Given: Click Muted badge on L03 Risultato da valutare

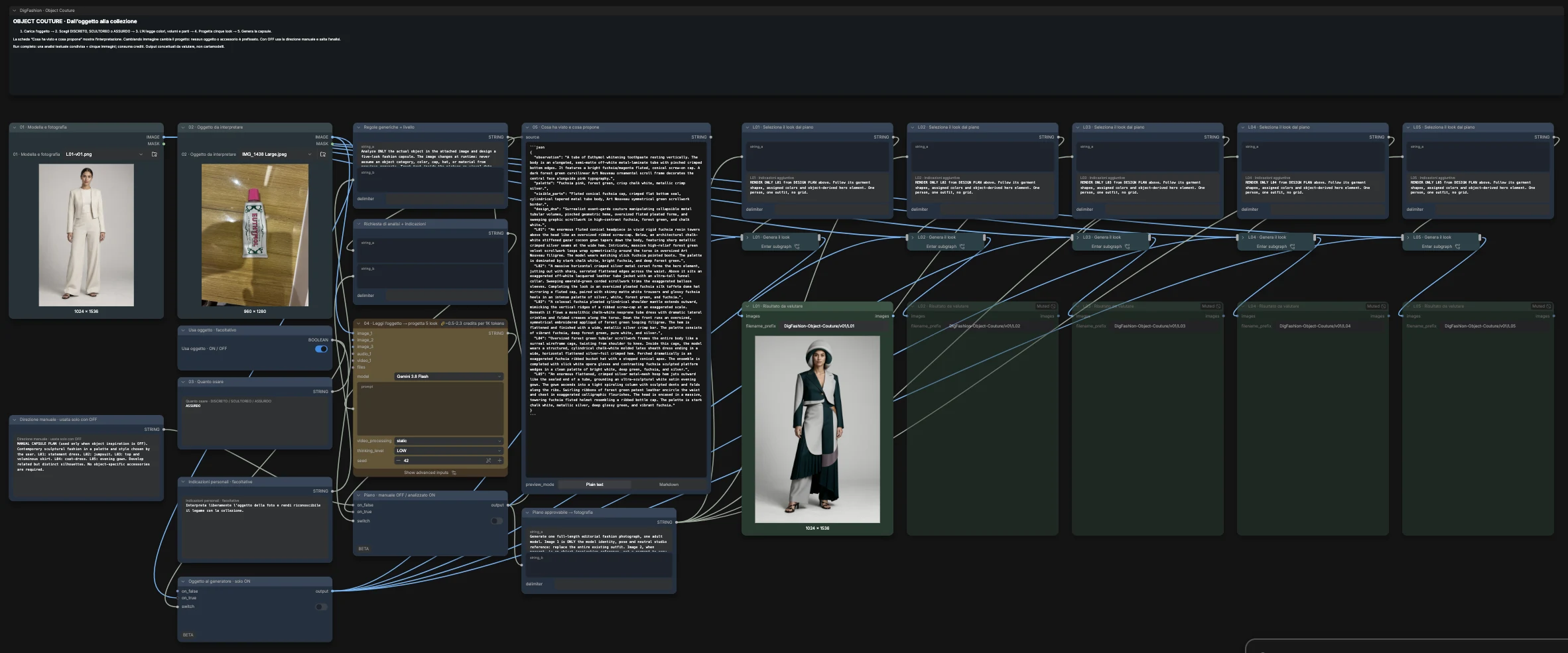Looking at the screenshot, I should click(1211, 306).
